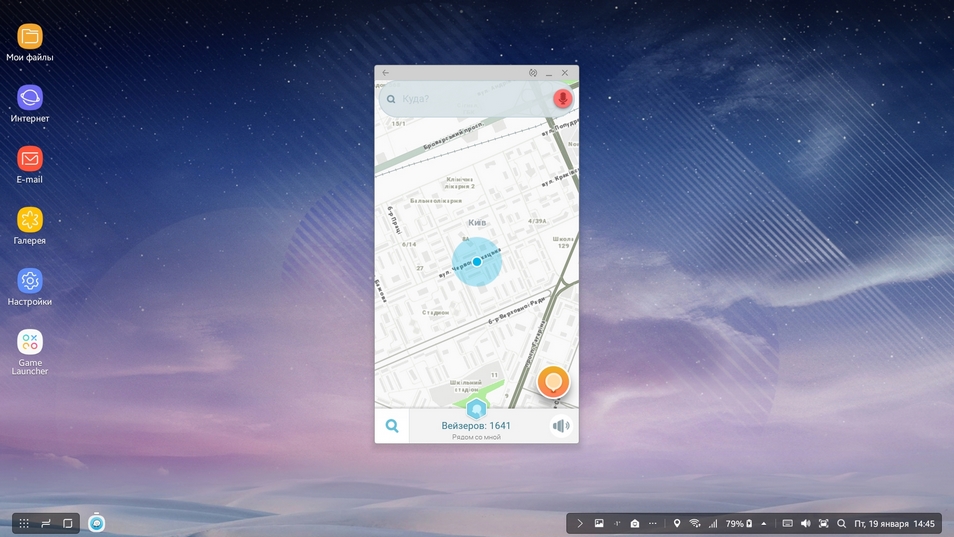Open the orange report button on the map
The width and height of the screenshot is (954, 537).
click(x=553, y=382)
